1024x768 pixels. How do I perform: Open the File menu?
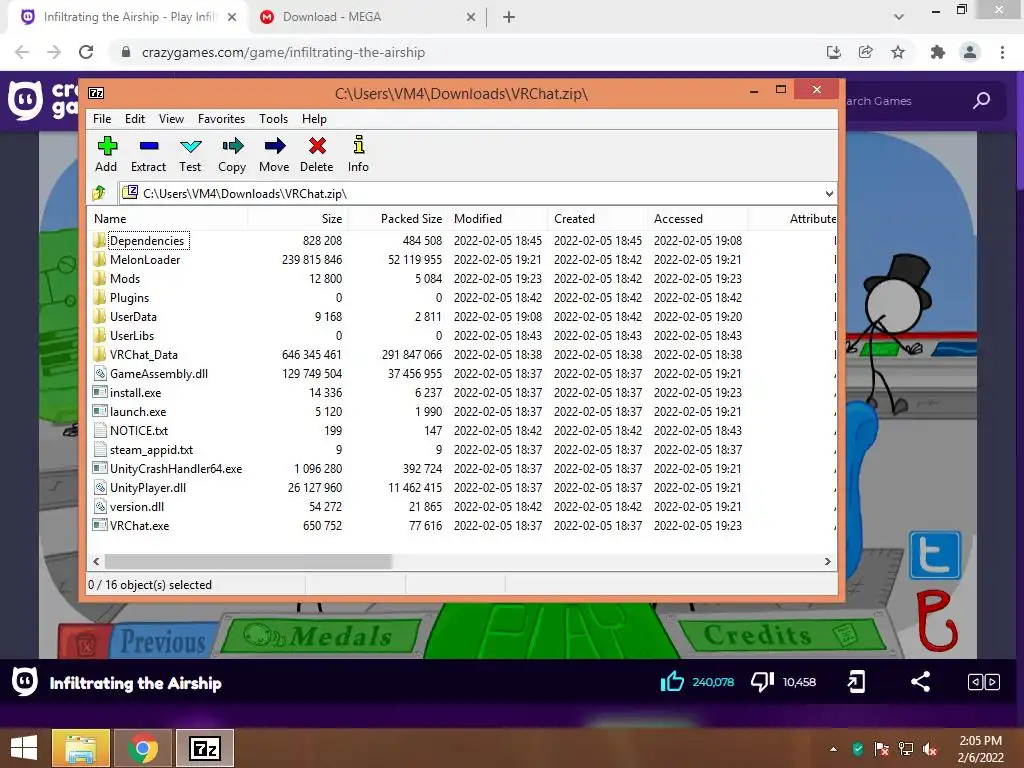[x=102, y=119]
